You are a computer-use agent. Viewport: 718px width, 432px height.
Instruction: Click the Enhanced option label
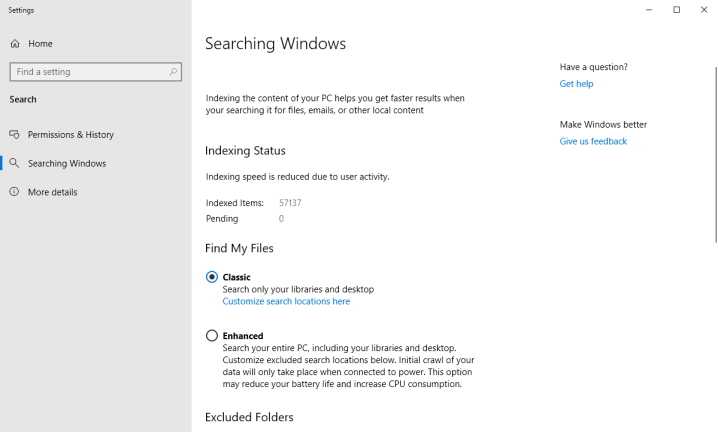(x=243, y=336)
